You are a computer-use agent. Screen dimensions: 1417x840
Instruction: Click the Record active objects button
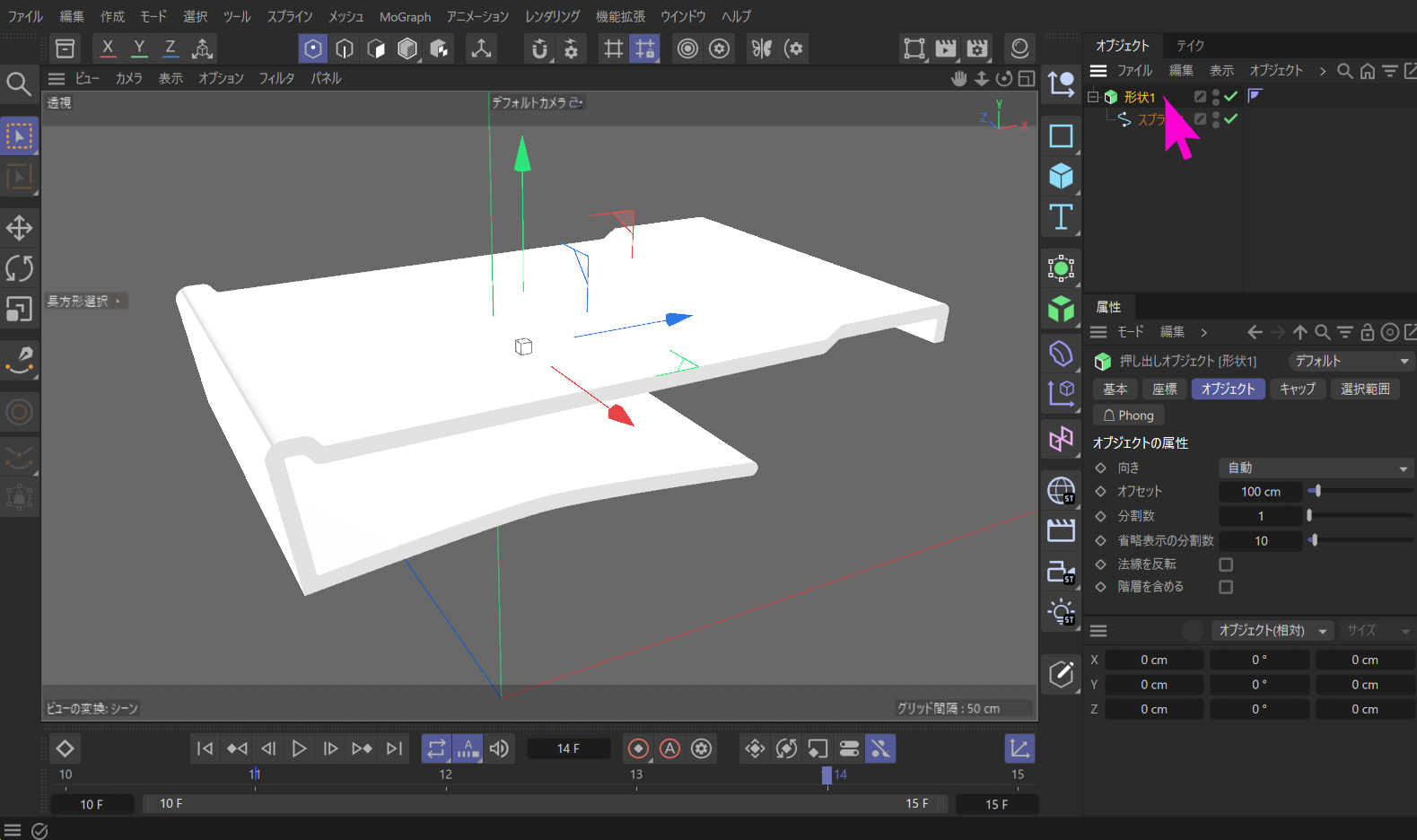coord(638,748)
